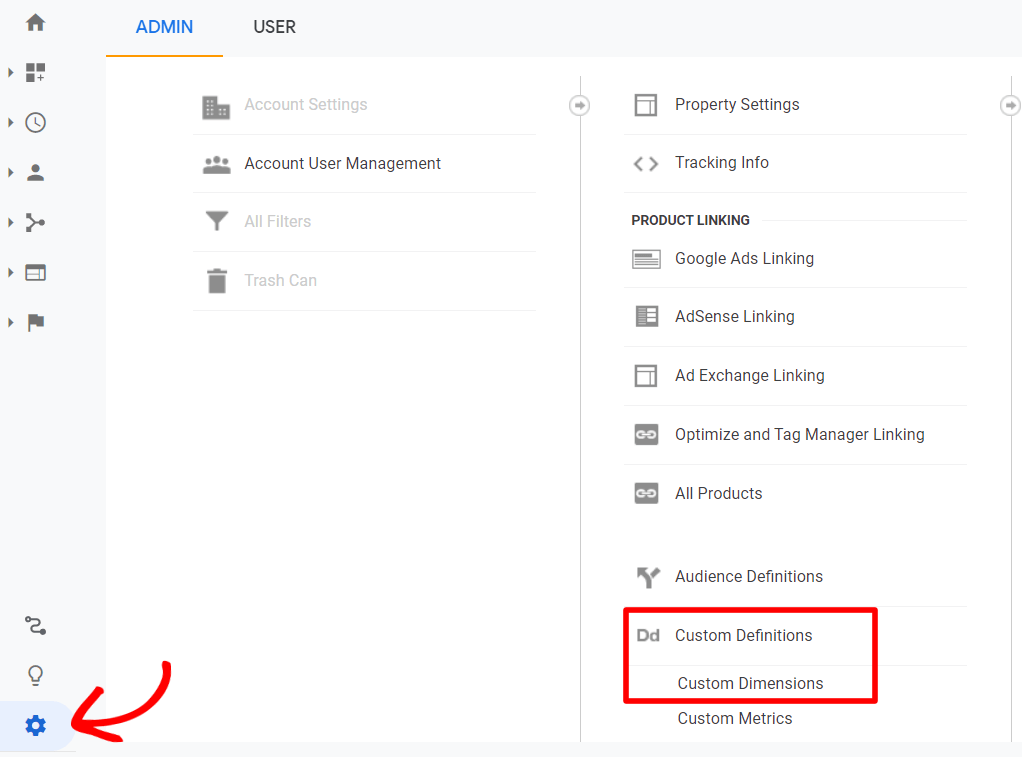Open AdSense Linking
1022x757 pixels.
tap(735, 317)
